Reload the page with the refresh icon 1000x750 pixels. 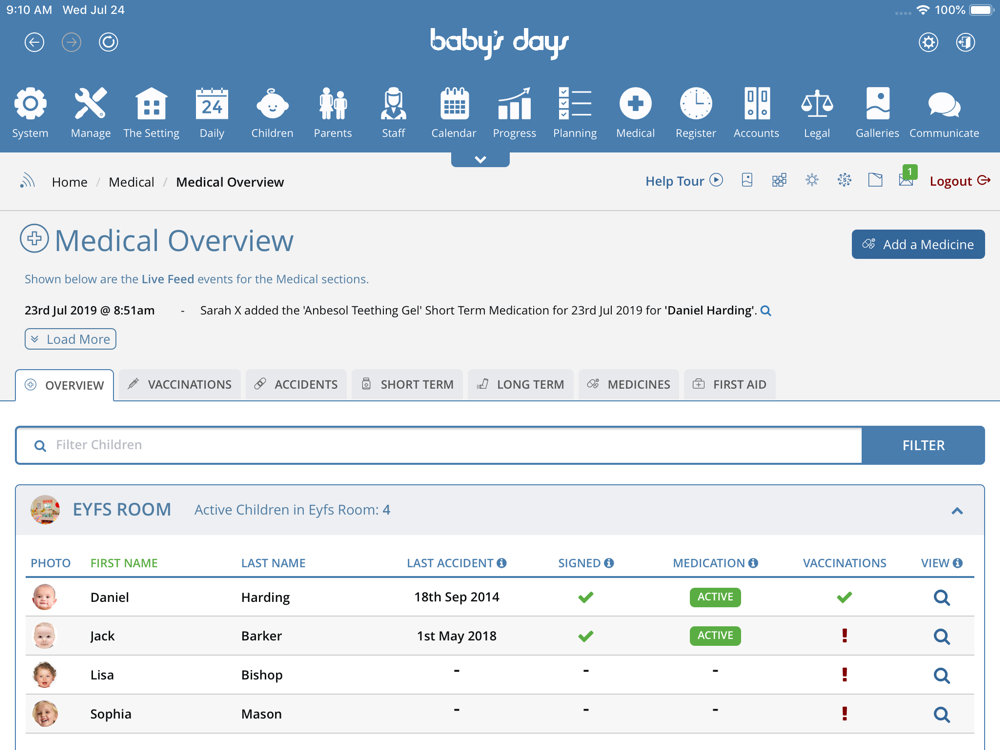click(108, 42)
